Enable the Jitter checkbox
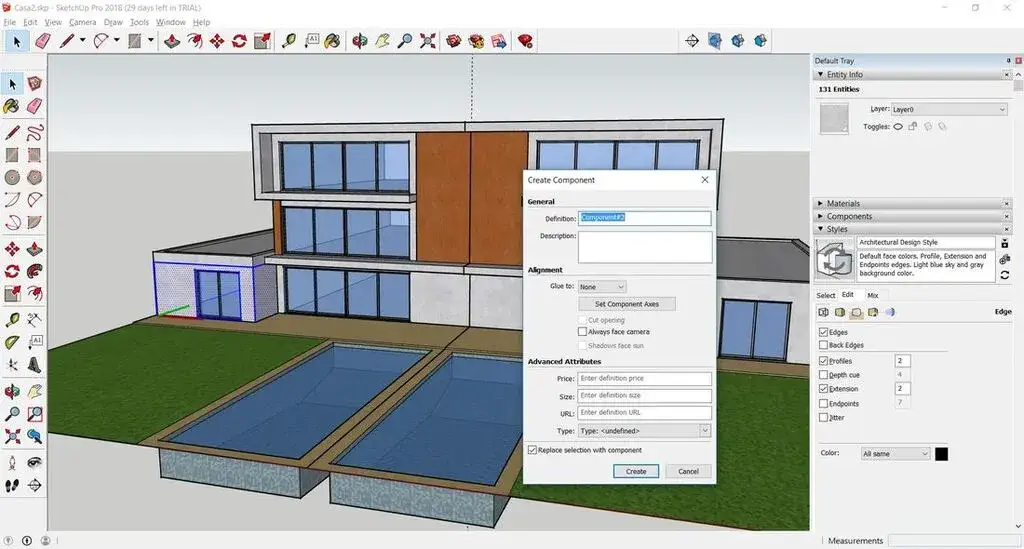Image resolution: width=1024 pixels, height=549 pixels. 824,417
